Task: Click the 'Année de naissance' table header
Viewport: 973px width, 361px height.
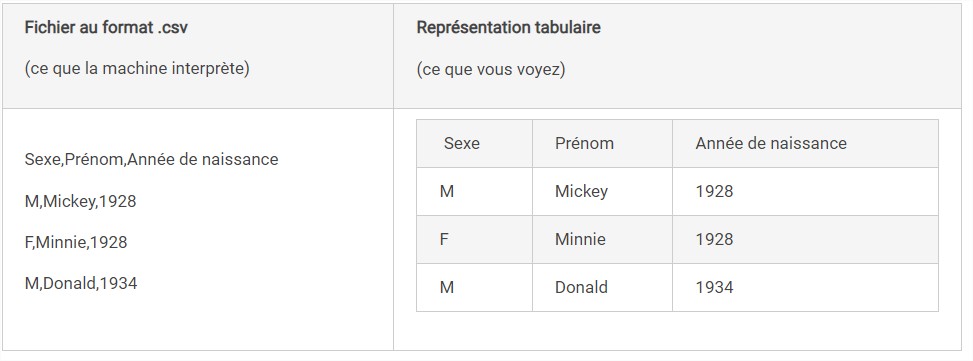Action: coord(805,144)
